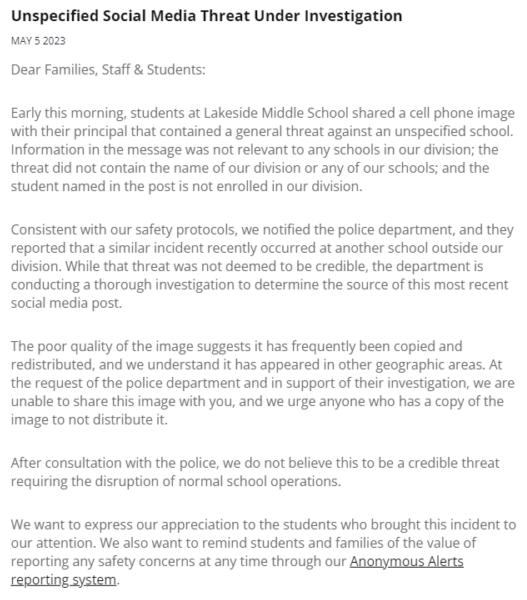The height and width of the screenshot is (600, 527).
Task: Click the word redistributed
Action: [52, 365]
